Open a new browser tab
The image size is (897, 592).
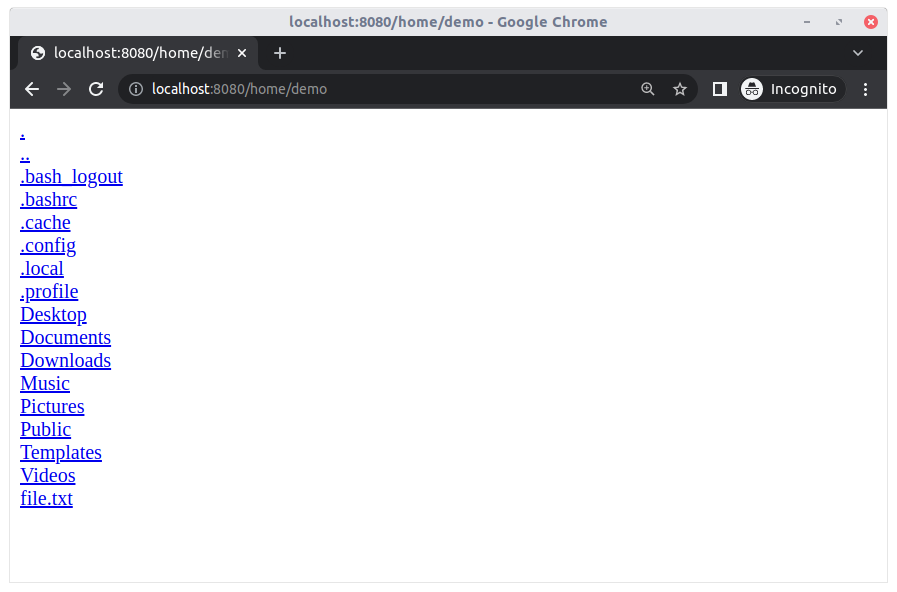[279, 53]
